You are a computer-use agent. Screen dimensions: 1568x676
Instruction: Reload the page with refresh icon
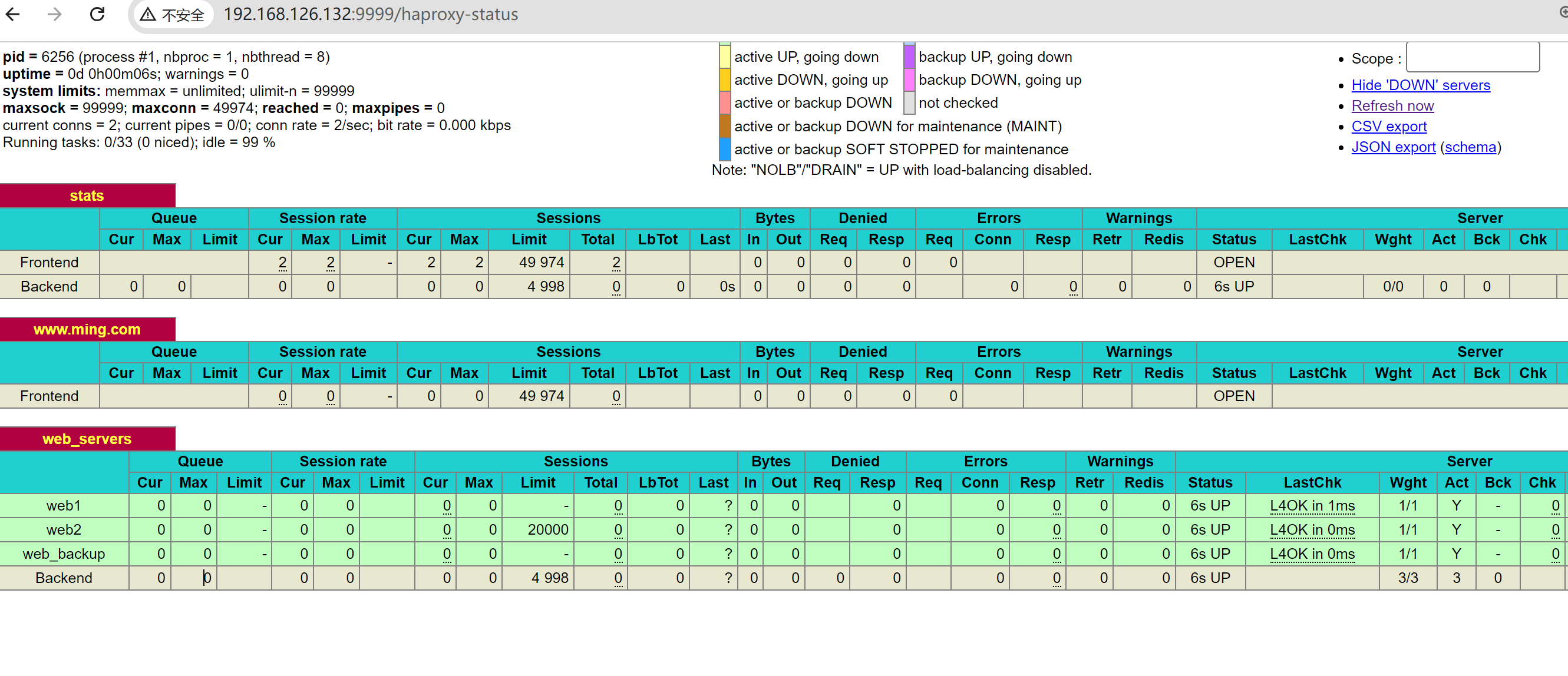(97, 14)
